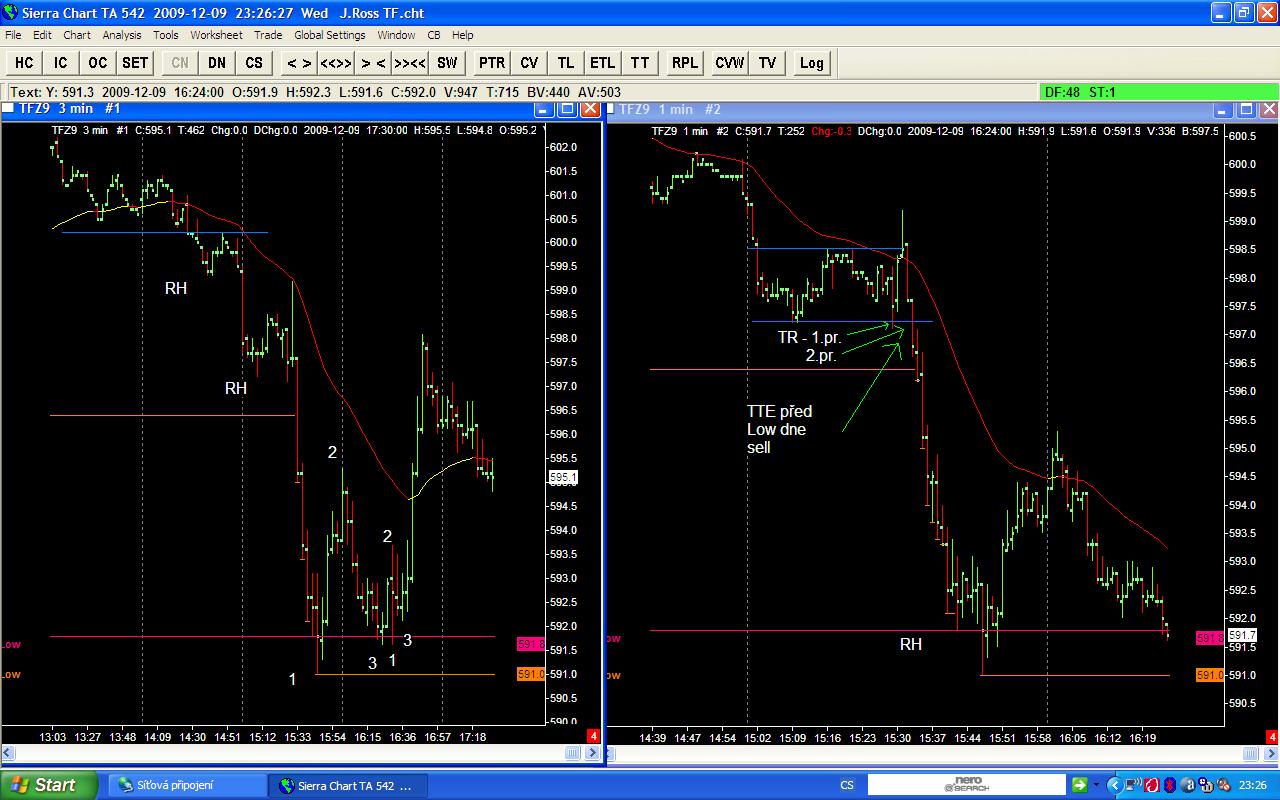Click the '> <' compress bar spacing button
Screen dimensions: 1280x800
[373, 63]
